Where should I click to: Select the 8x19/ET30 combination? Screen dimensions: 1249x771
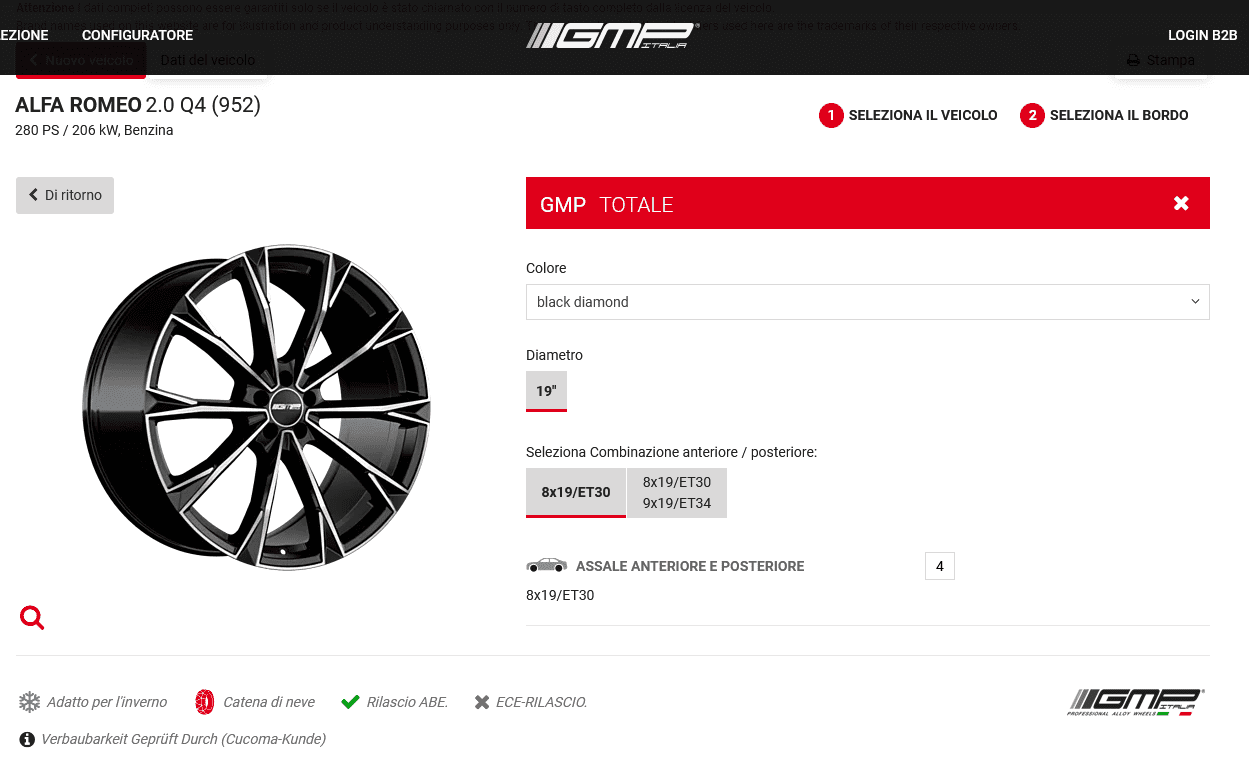pos(576,492)
